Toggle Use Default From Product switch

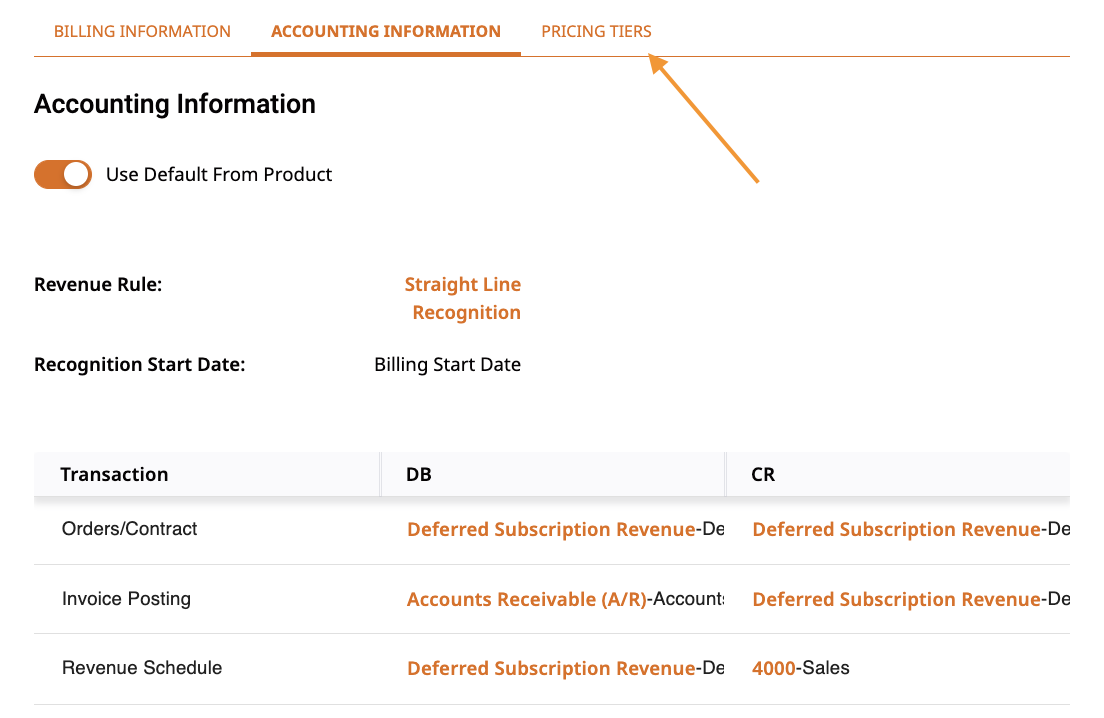pos(63,175)
